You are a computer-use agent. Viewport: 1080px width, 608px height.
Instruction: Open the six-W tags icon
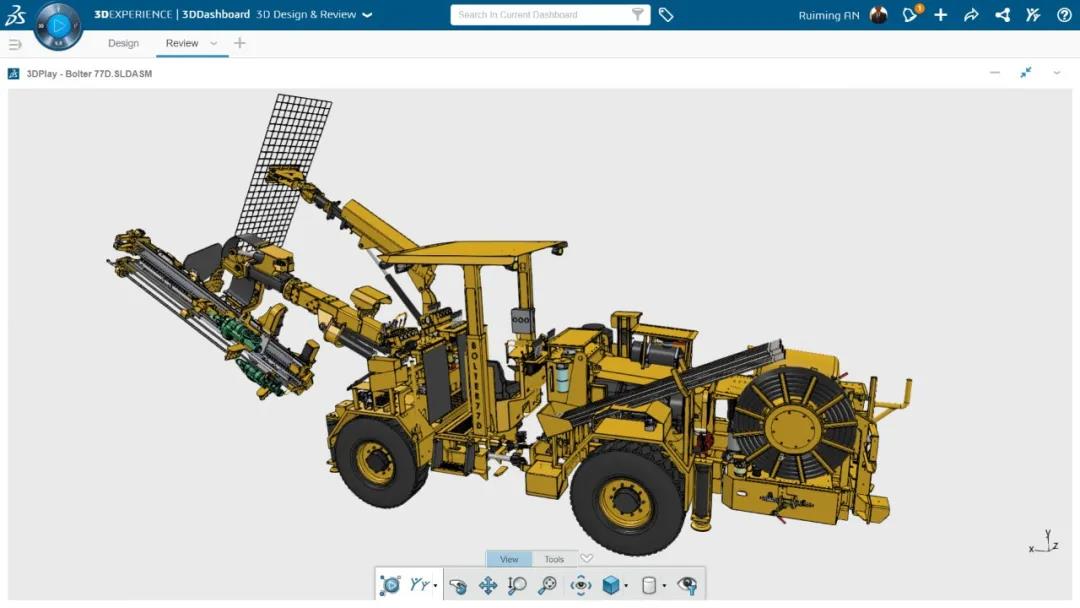click(665, 14)
